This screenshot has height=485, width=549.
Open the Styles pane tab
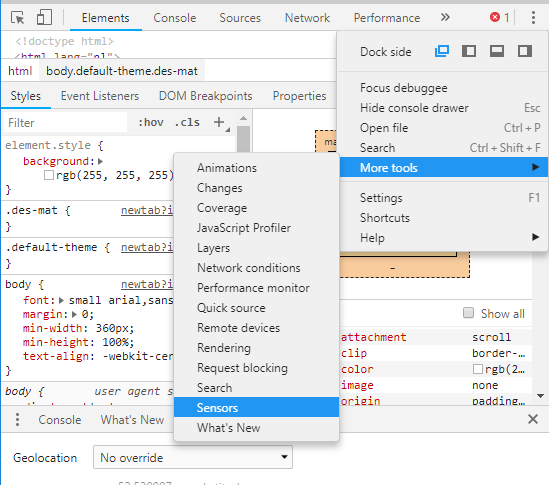26,96
